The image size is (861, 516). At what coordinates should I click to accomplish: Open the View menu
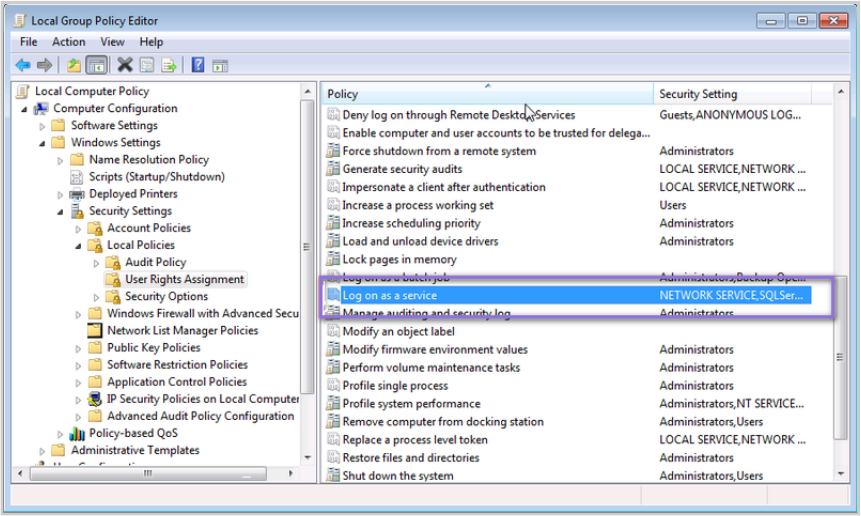tap(113, 42)
